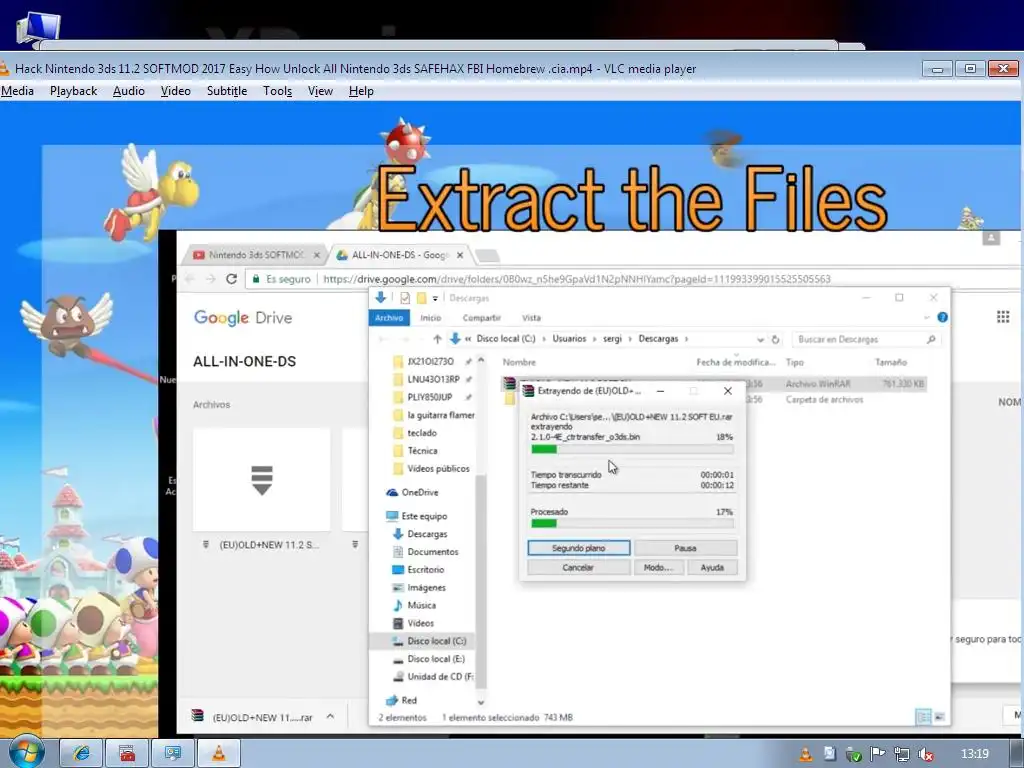
Task: Open the Audio menu in VLC
Action: [129, 91]
